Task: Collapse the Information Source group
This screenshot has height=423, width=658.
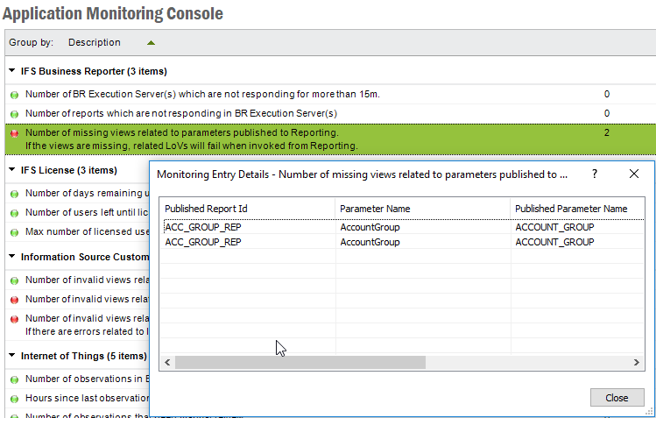Action: click(x=12, y=257)
